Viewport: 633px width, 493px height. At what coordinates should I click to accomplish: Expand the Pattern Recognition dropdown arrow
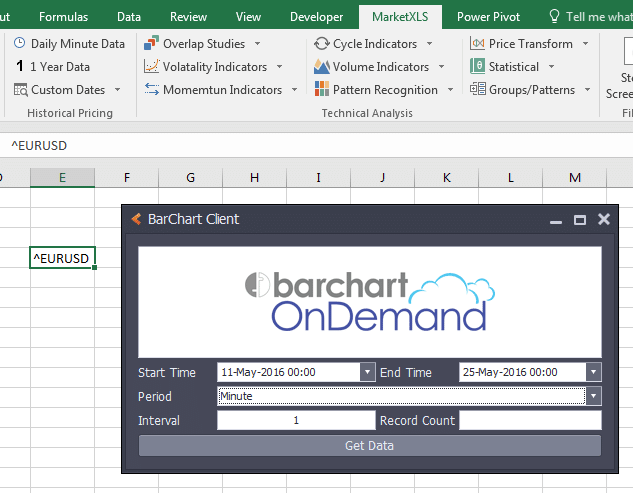[x=451, y=89]
